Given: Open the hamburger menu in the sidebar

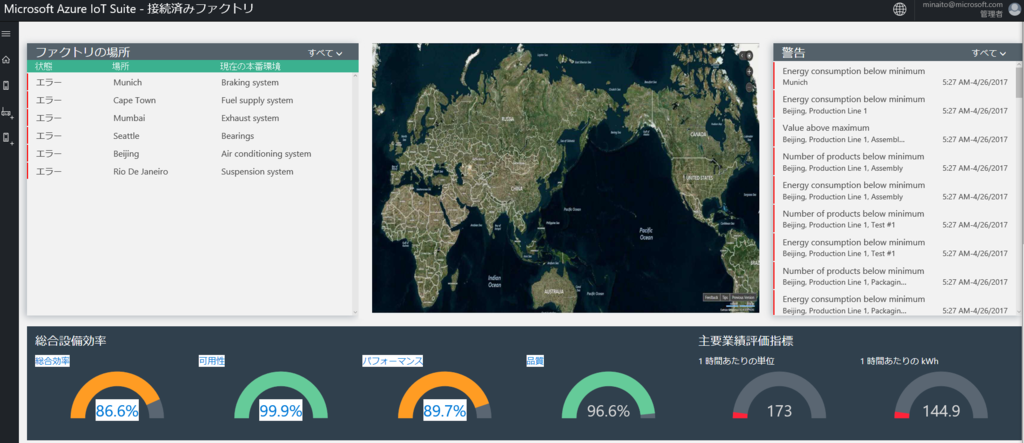Looking at the screenshot, I should (6, 33).
